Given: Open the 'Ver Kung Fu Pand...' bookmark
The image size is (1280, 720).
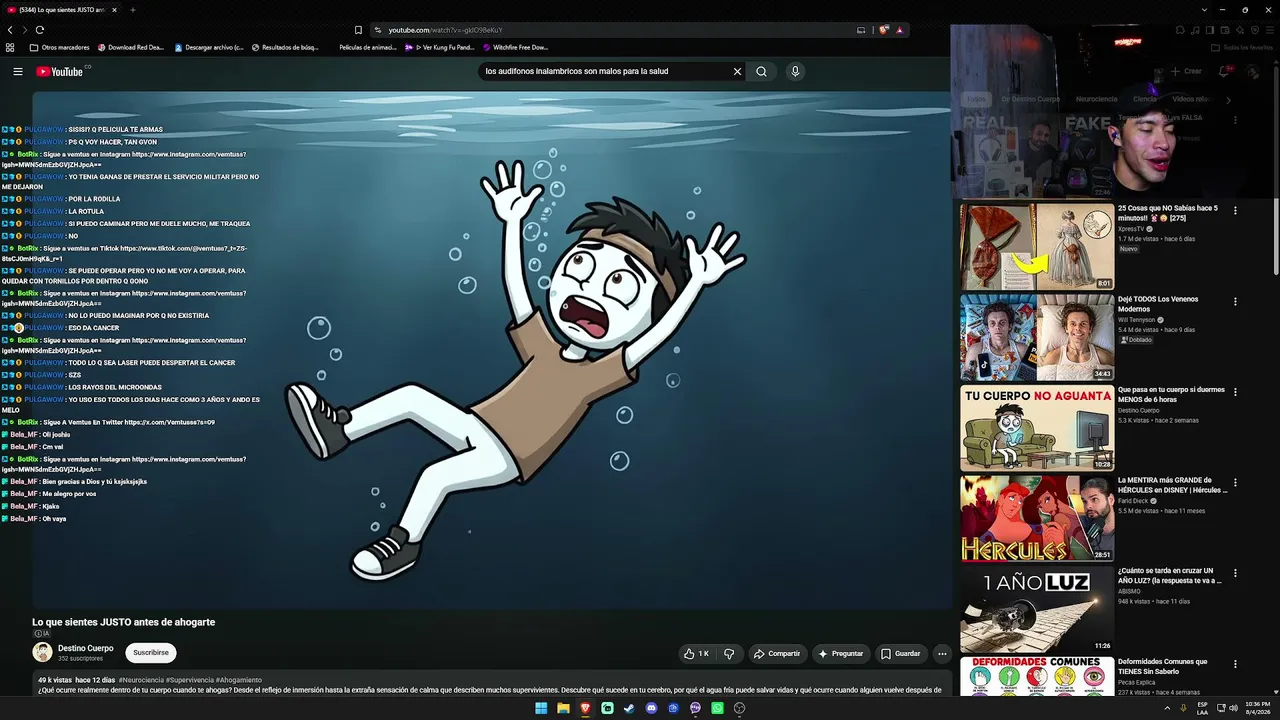Looking at the screenshot, I should click(440, 47).
